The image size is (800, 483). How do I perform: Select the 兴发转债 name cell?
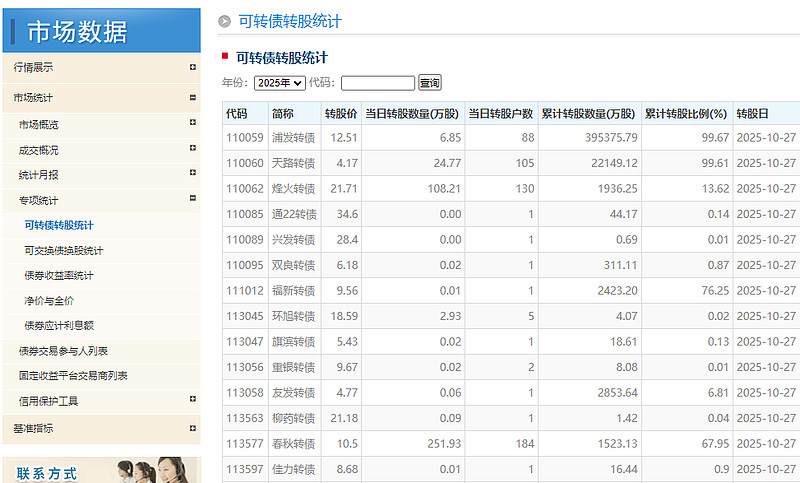coord(293,240)
